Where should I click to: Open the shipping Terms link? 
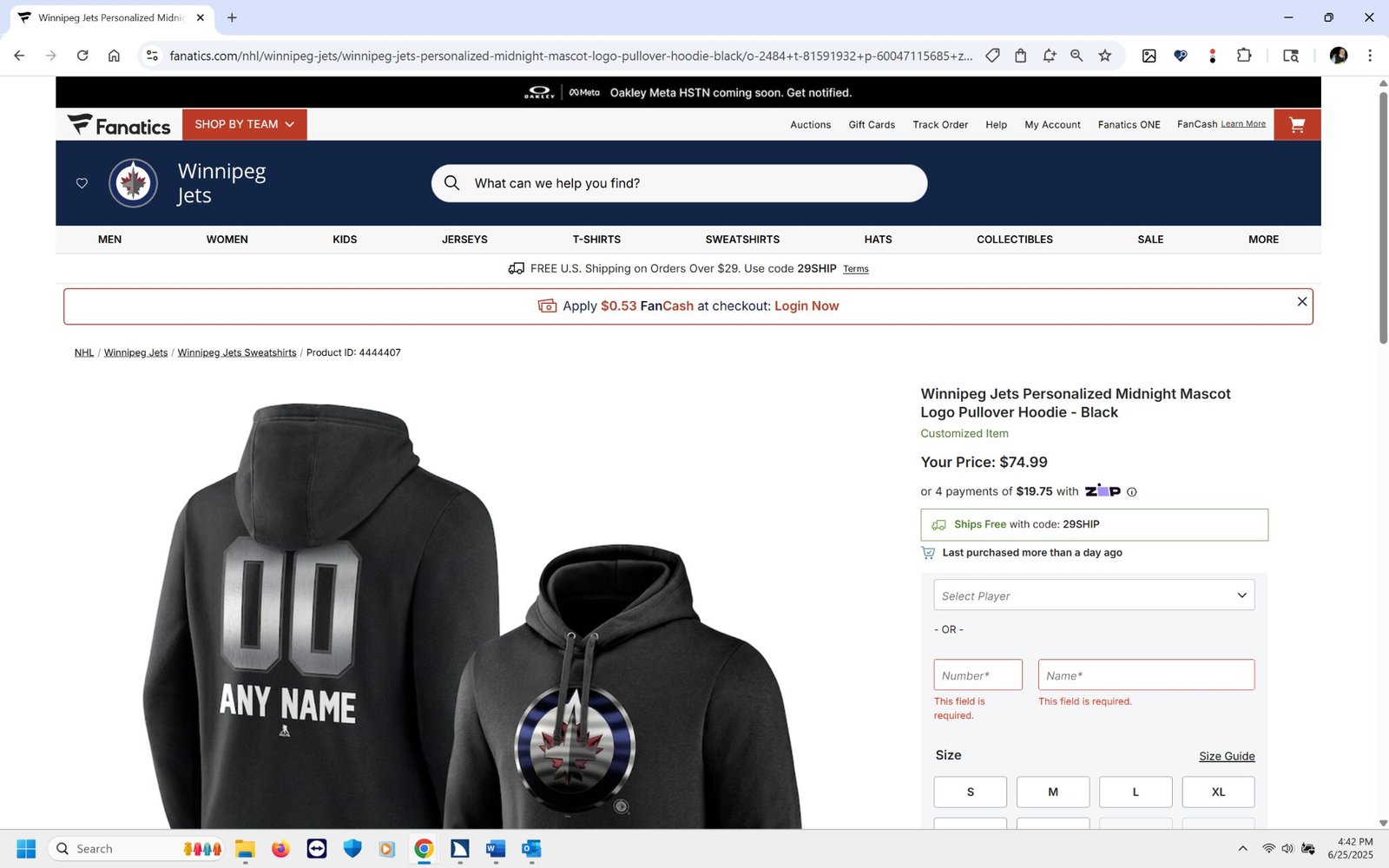(856, 269)
